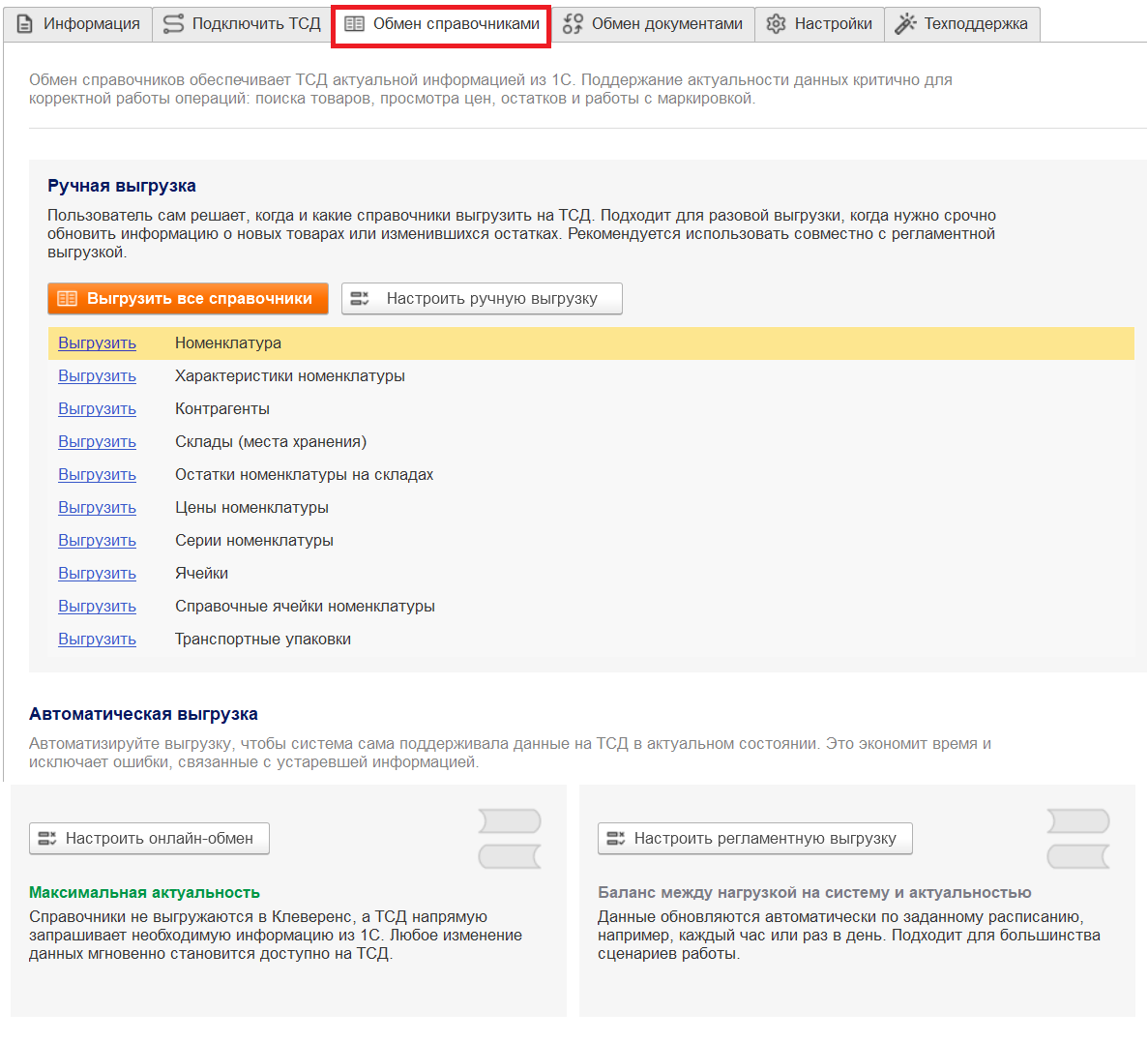
Task: Click checklist icon in Настроить регламентную выгрузку button
Action: pos(616,839)
